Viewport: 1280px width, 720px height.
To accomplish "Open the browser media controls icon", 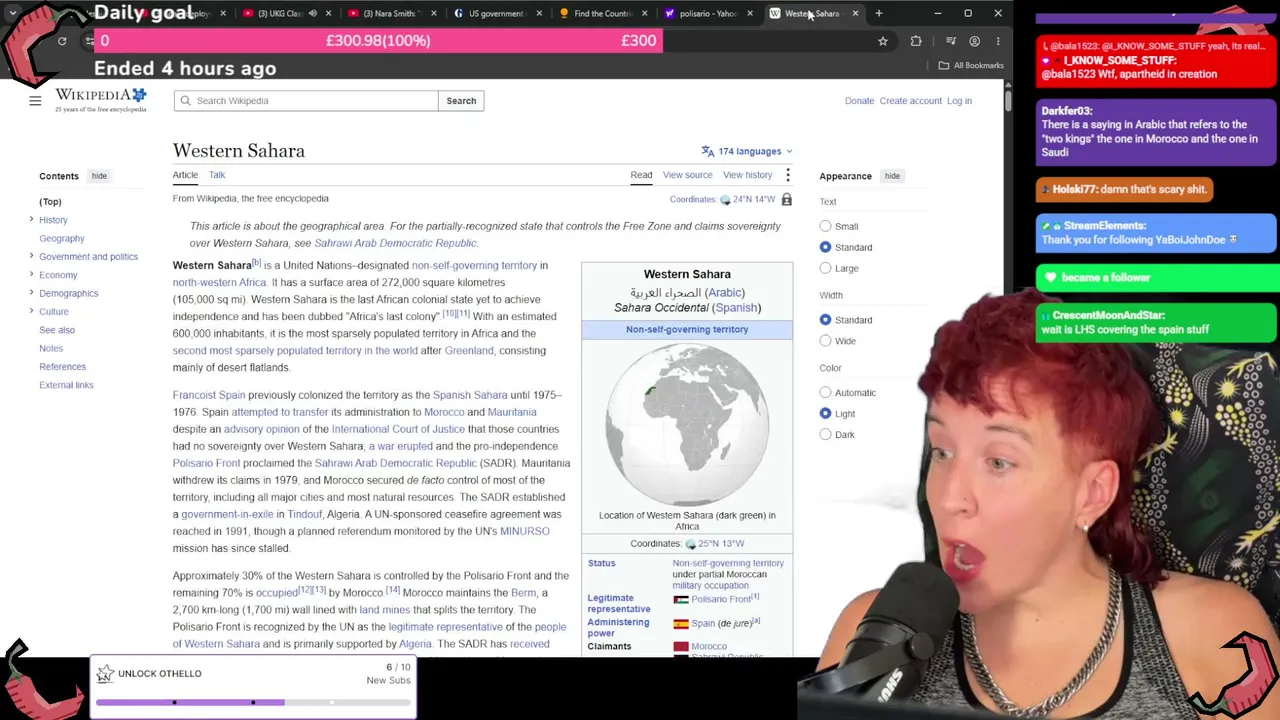I will [951, 41].
